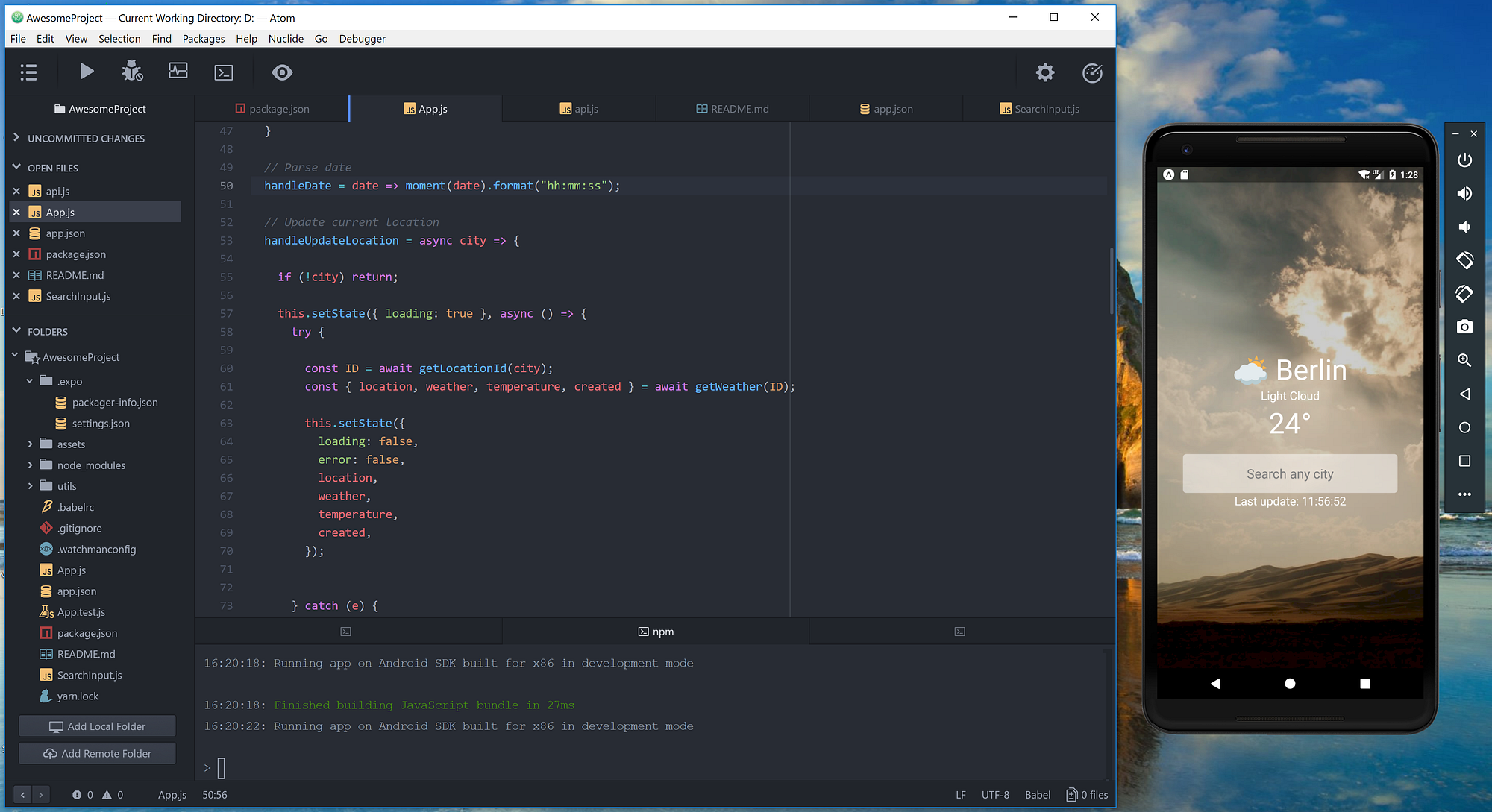The height and width of the screenshot is (812, 1492).
Task: Click the Search any city field
Action: pos(1290,473)
